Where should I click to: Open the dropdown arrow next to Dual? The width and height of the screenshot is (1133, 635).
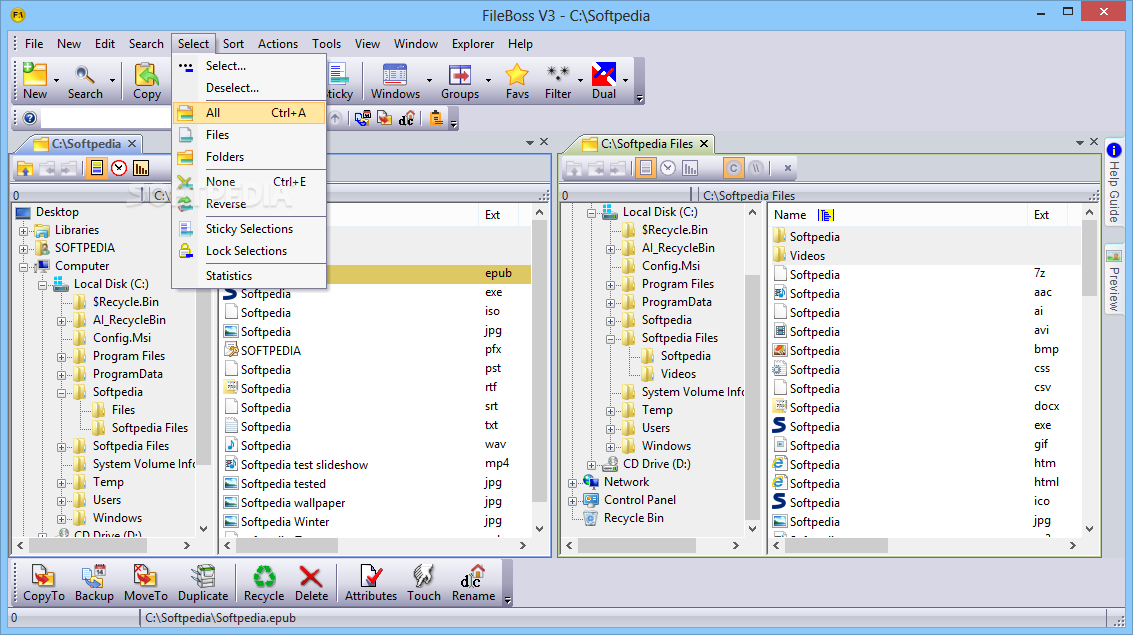pos(625,81)
